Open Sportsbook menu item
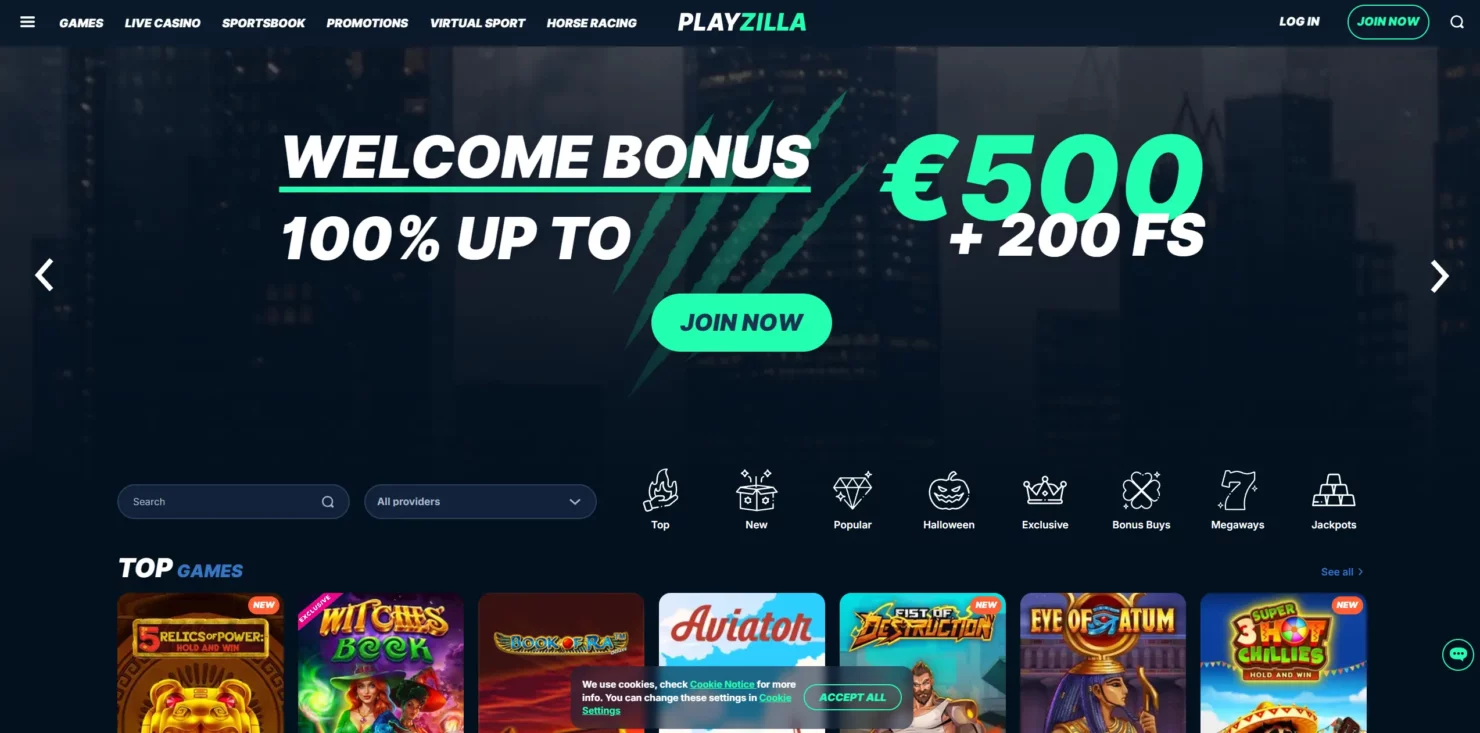Viewport: 1480px width, 733px height. (264, 22)
